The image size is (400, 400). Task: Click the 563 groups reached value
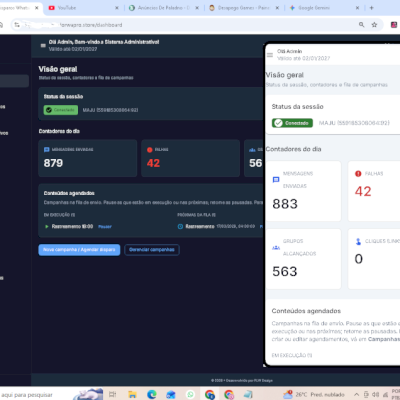285,271
